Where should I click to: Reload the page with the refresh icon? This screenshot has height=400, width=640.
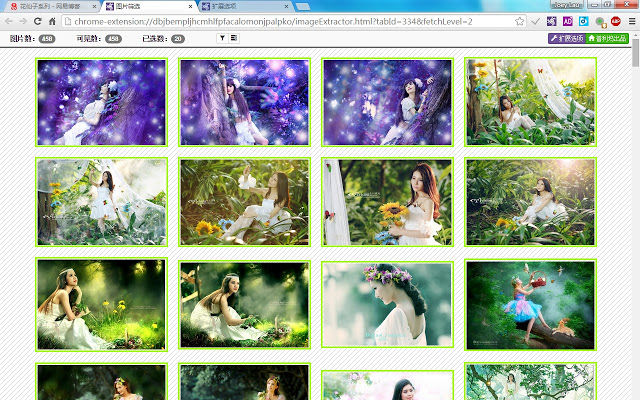point(38,21)
